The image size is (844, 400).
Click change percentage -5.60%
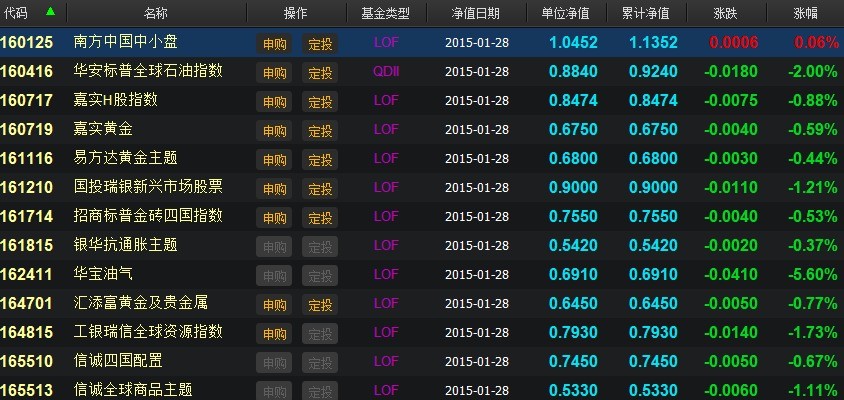[x=813, y=275]
